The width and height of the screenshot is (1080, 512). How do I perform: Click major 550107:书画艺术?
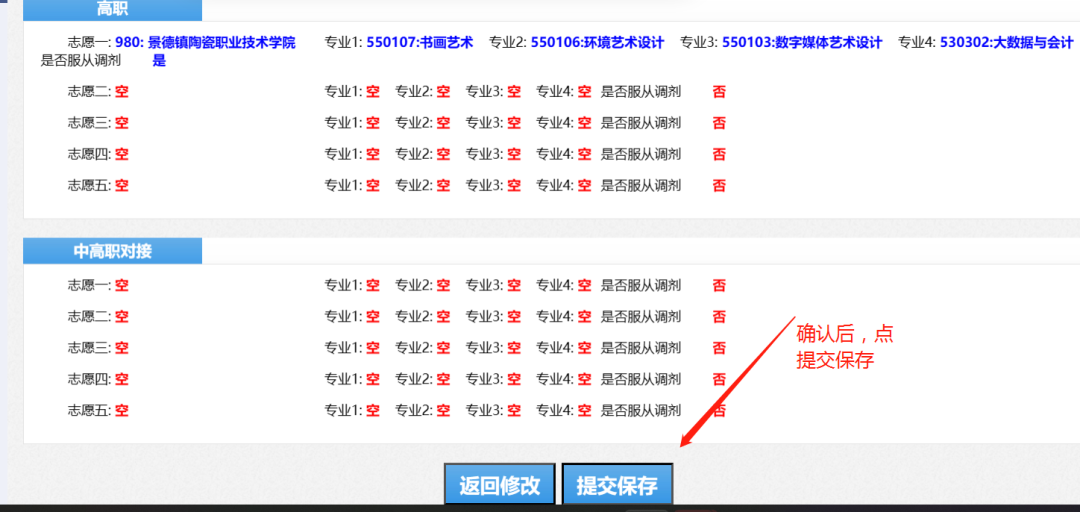click(419, 42)
